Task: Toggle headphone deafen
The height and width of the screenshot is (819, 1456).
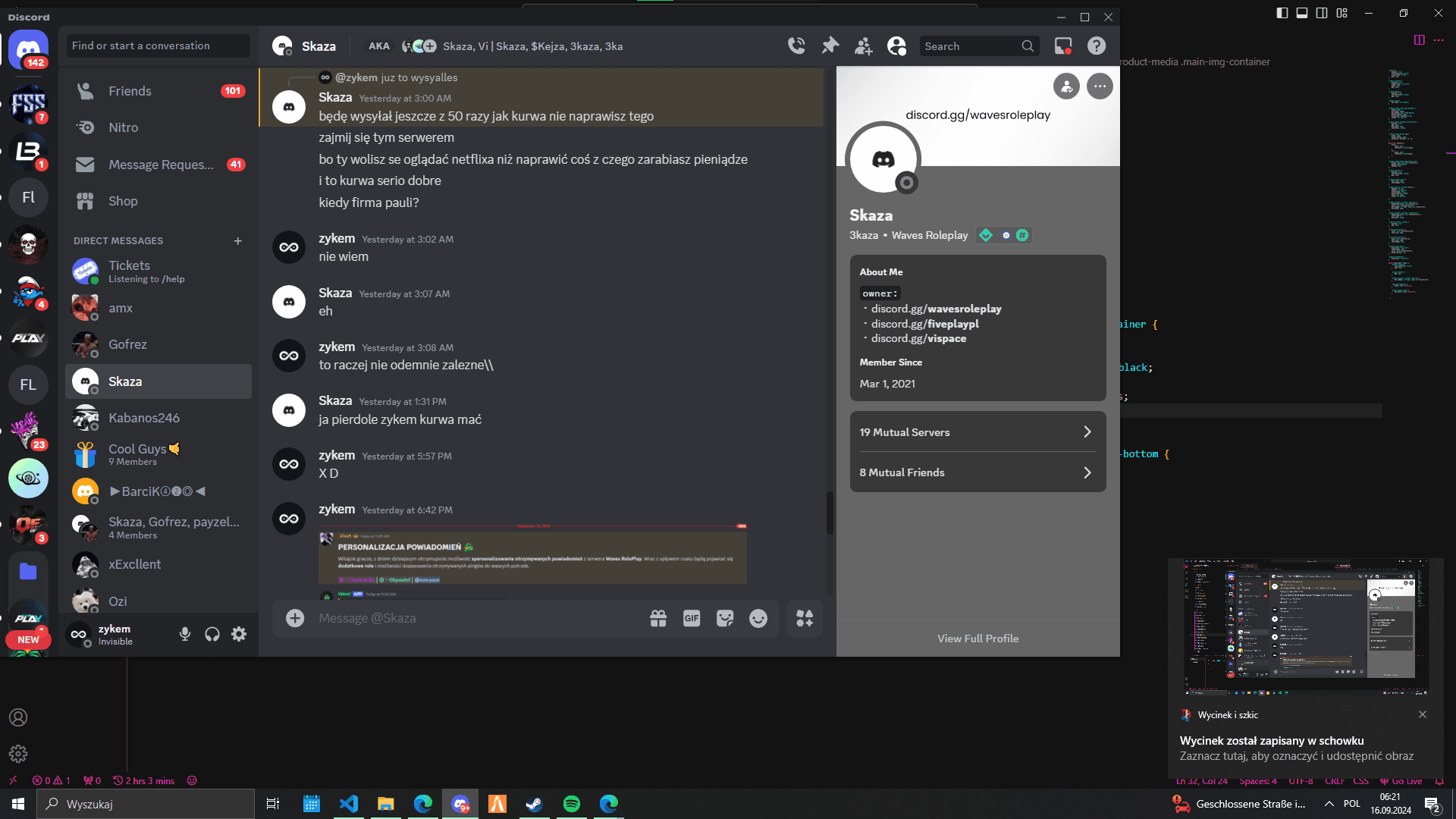Action: tap(212, 634)
